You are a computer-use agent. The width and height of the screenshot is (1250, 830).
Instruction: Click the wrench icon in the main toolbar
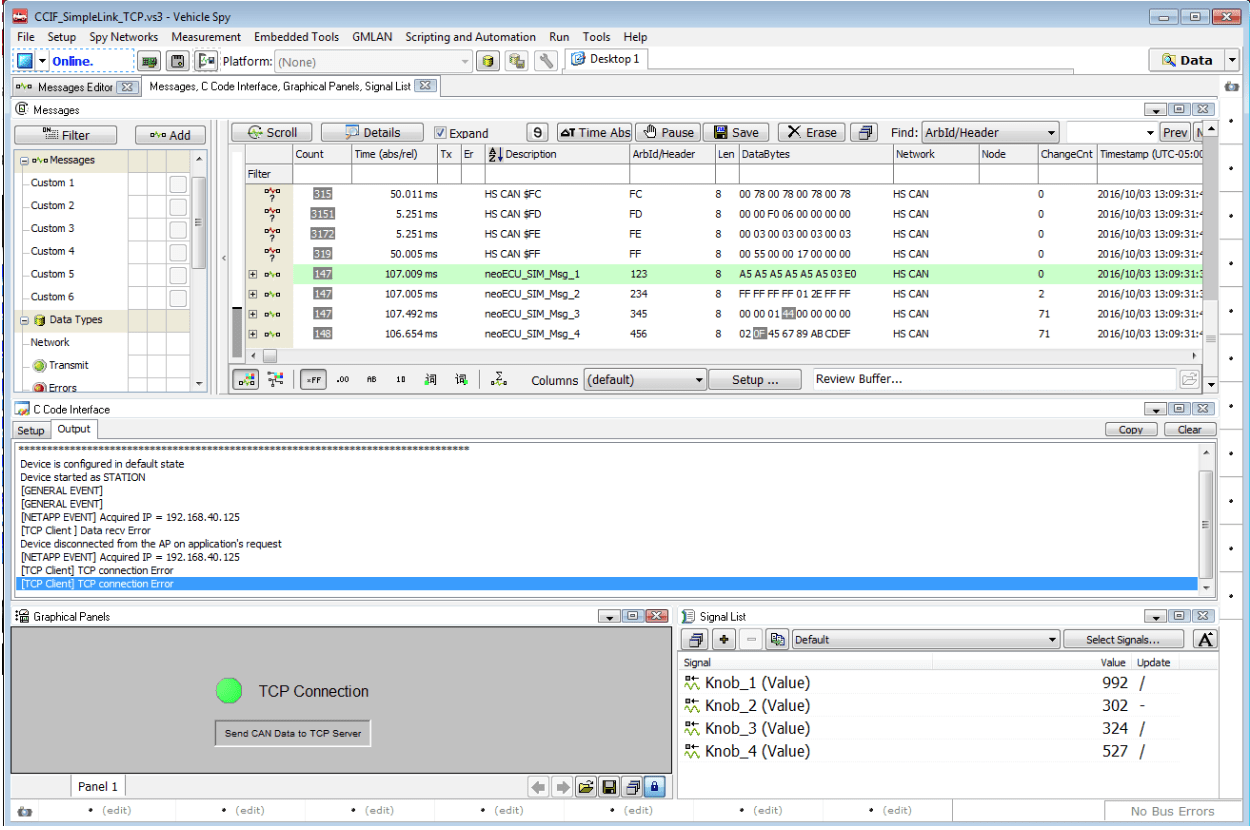[545, 61]
